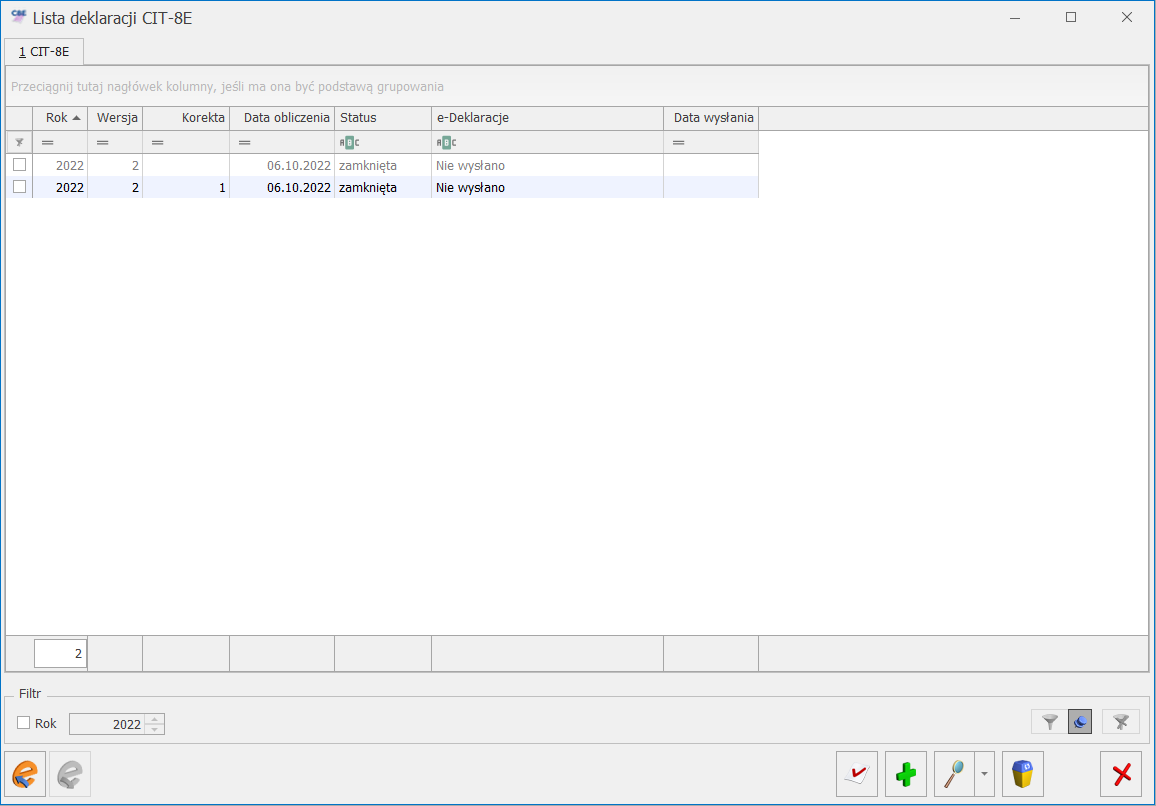Viewport: 1156px width, 806px height.
Task: Select second row's 'Nie wysłano' cell
Action: (547, 187)
